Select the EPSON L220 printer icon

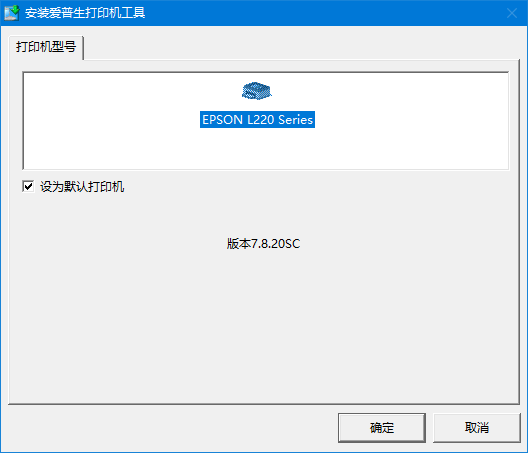257,91
